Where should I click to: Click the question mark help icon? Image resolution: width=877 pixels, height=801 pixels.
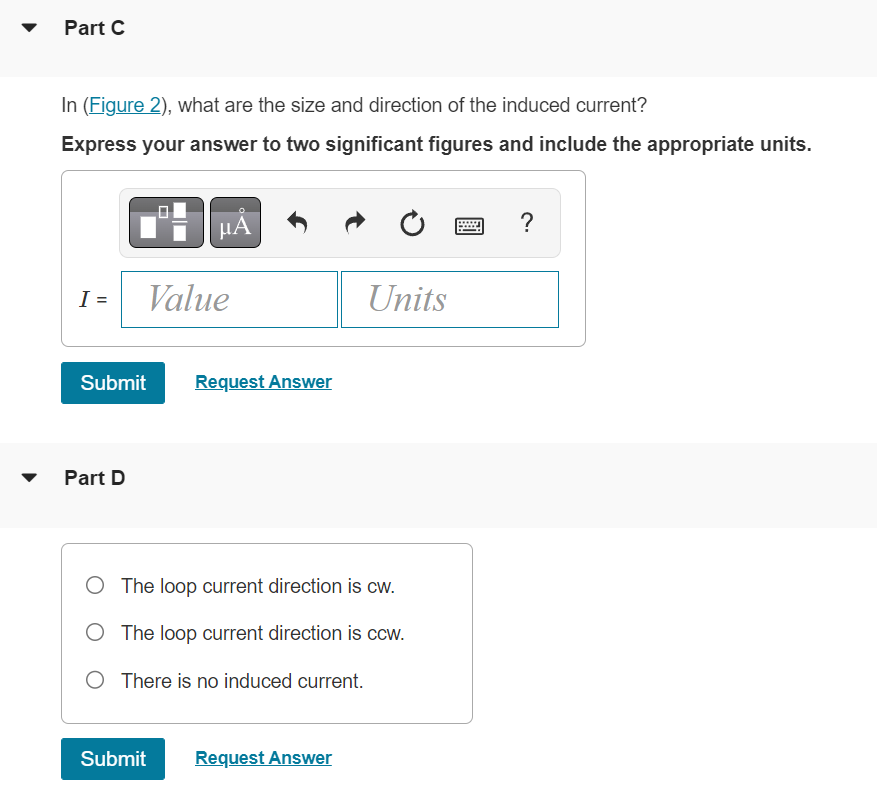point(526,224)
